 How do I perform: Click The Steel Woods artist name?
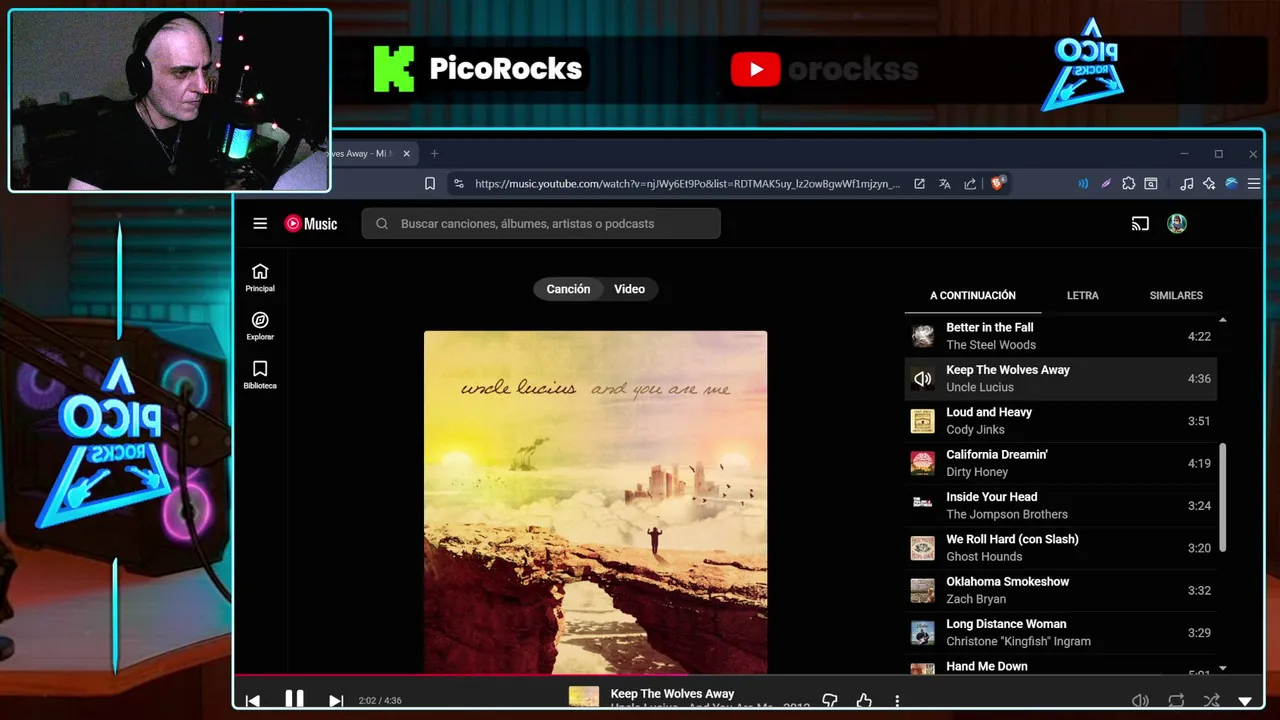coord(991,345)
